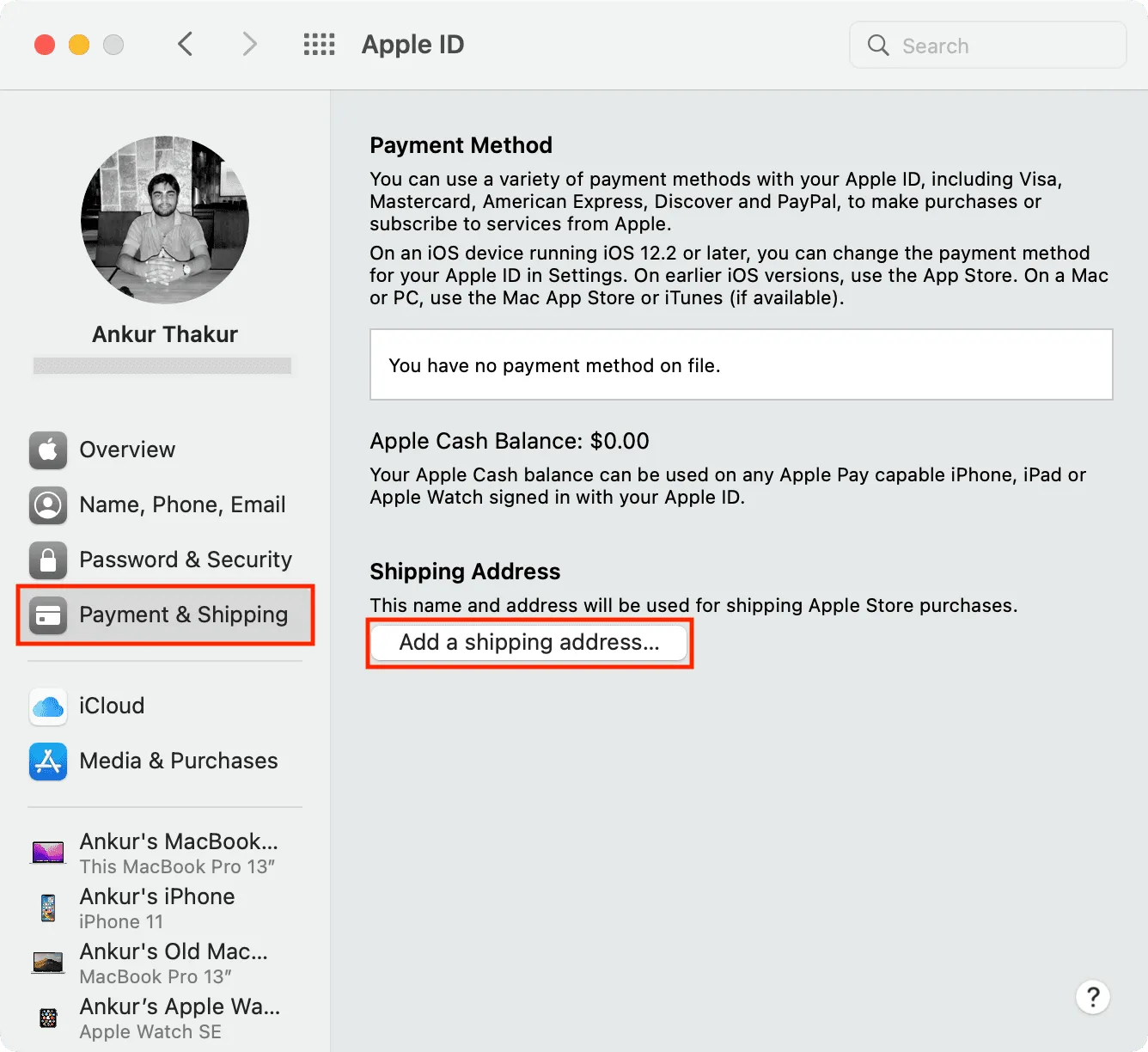The height and width of the screenshot is (1052, 1148).
Task: Click Ankur's MacBook device icon
Action: coord(48,853)
